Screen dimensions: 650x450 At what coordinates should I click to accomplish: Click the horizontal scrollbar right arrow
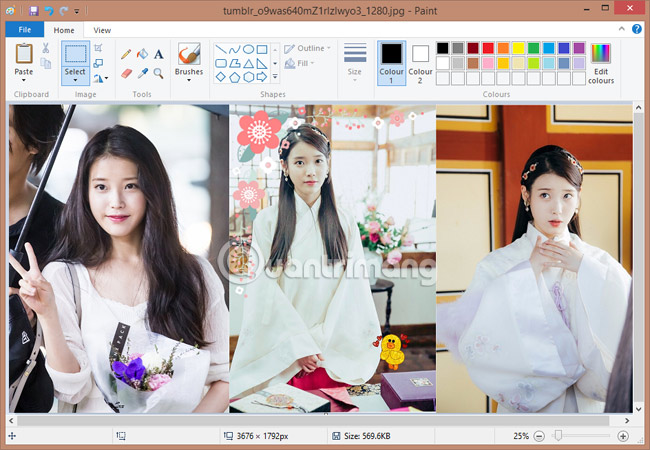coord(627,421)
